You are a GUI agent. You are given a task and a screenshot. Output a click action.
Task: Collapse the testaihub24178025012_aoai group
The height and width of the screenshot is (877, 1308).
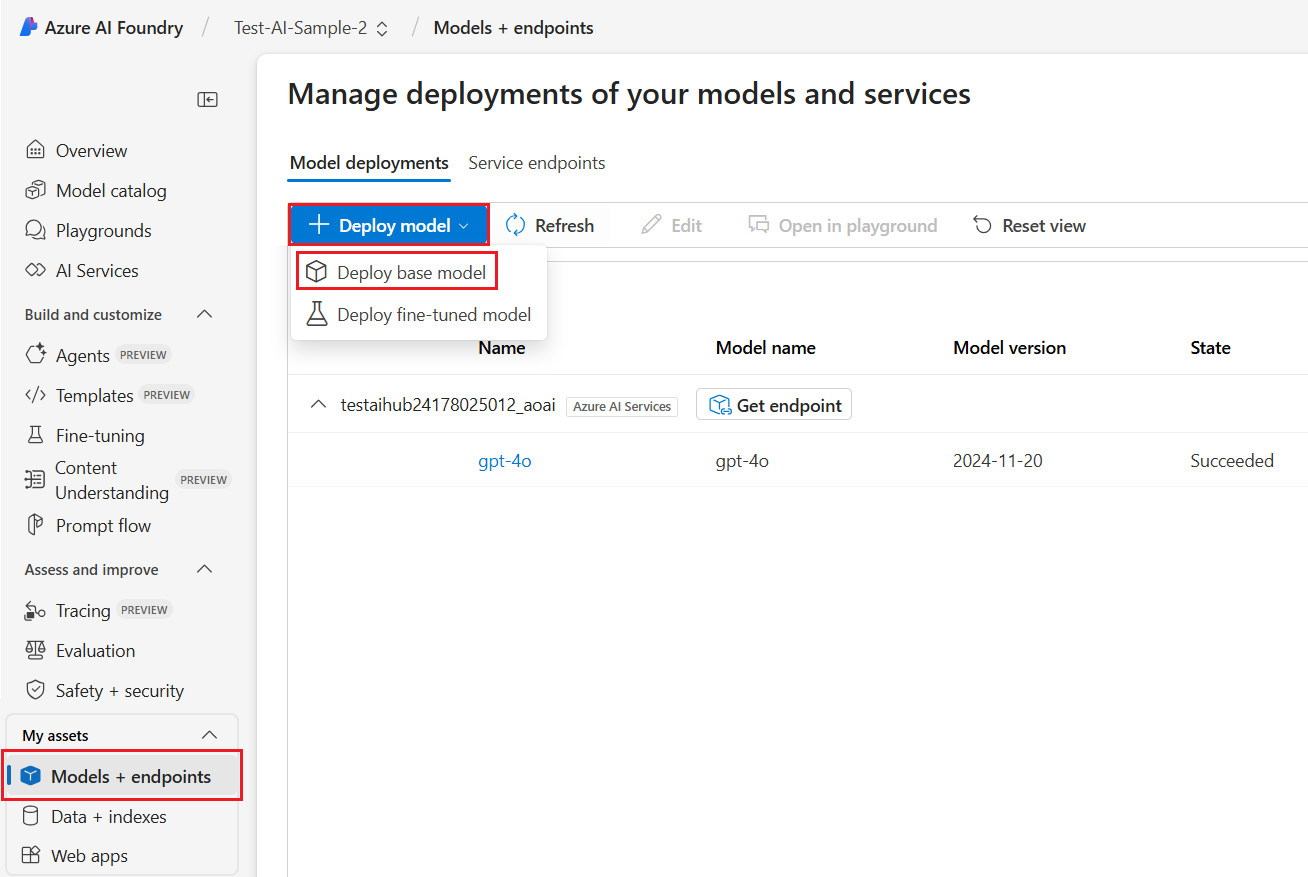click(x=318, y=405)
